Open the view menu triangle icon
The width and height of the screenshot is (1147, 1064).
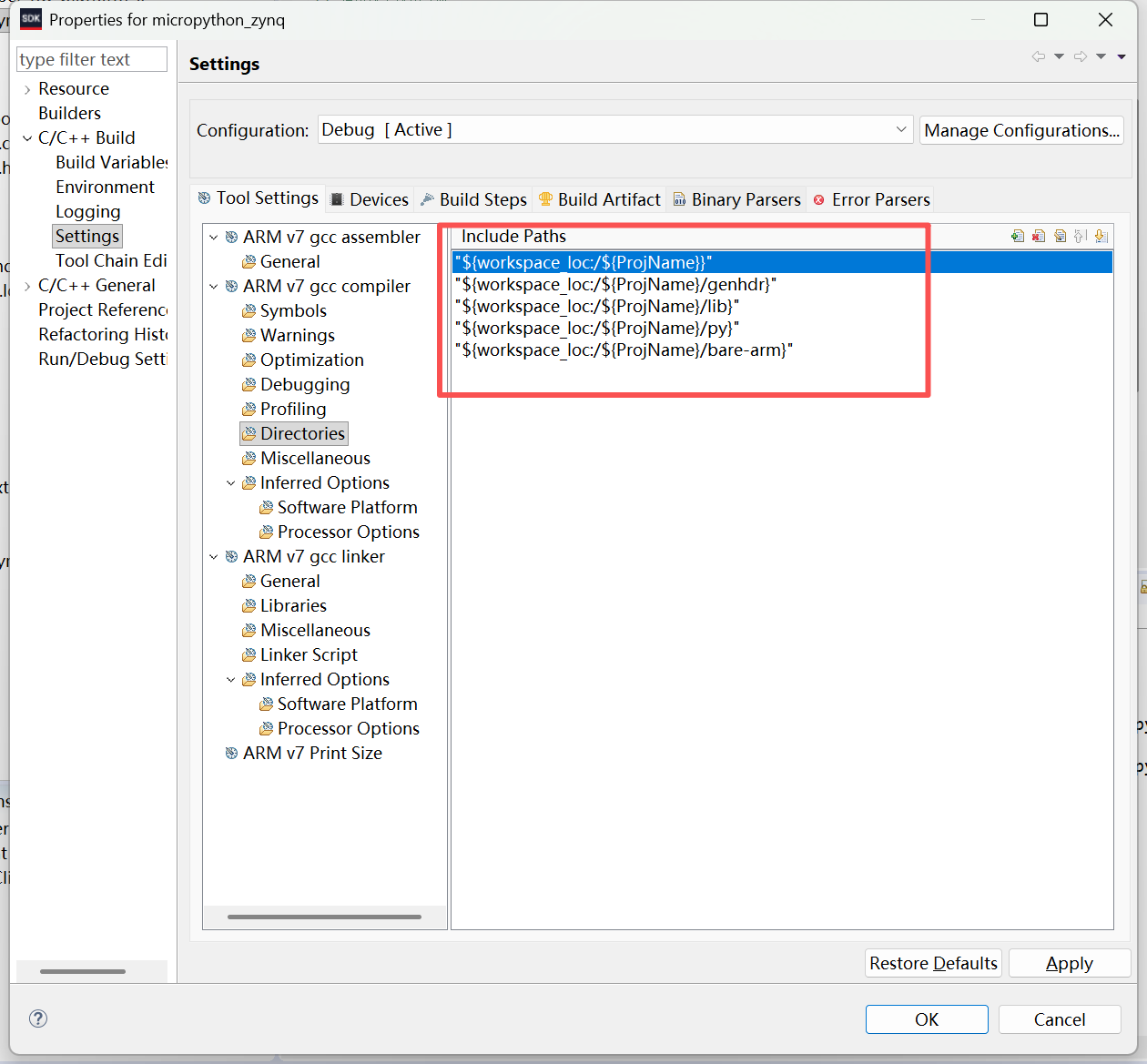1122,56
